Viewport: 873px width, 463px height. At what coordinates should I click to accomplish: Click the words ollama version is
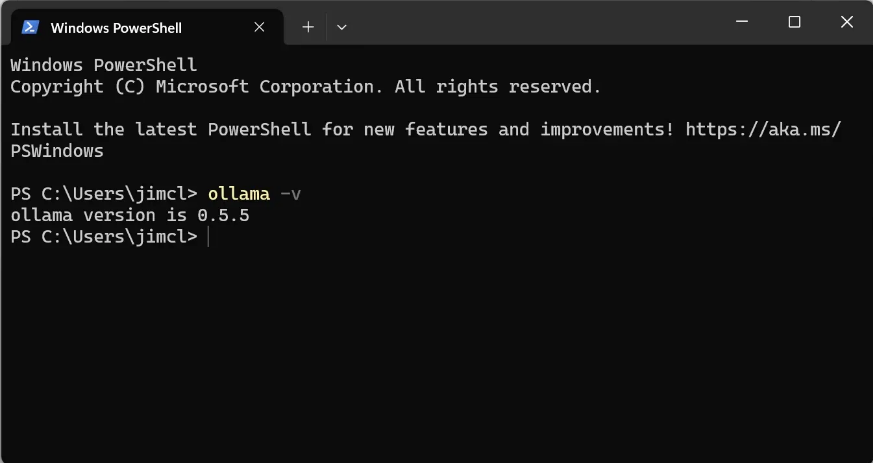[x=99, y=215]
